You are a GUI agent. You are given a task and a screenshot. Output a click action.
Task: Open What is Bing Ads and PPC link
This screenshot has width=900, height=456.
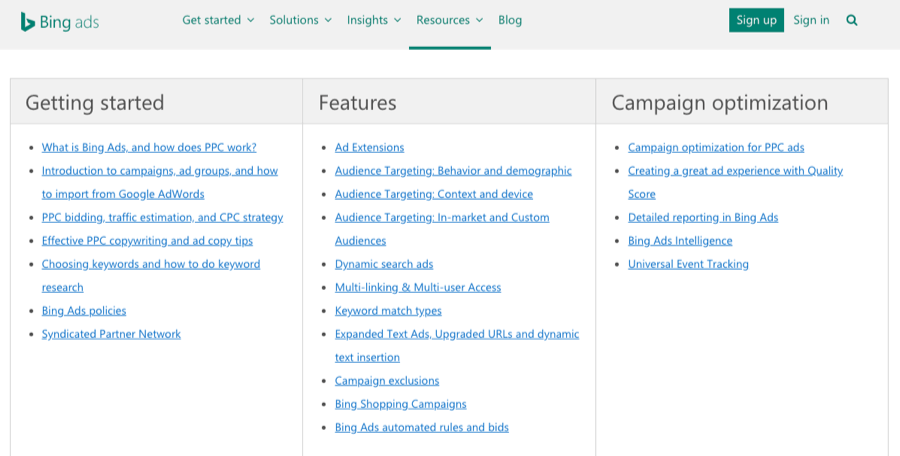pos(149,148)
